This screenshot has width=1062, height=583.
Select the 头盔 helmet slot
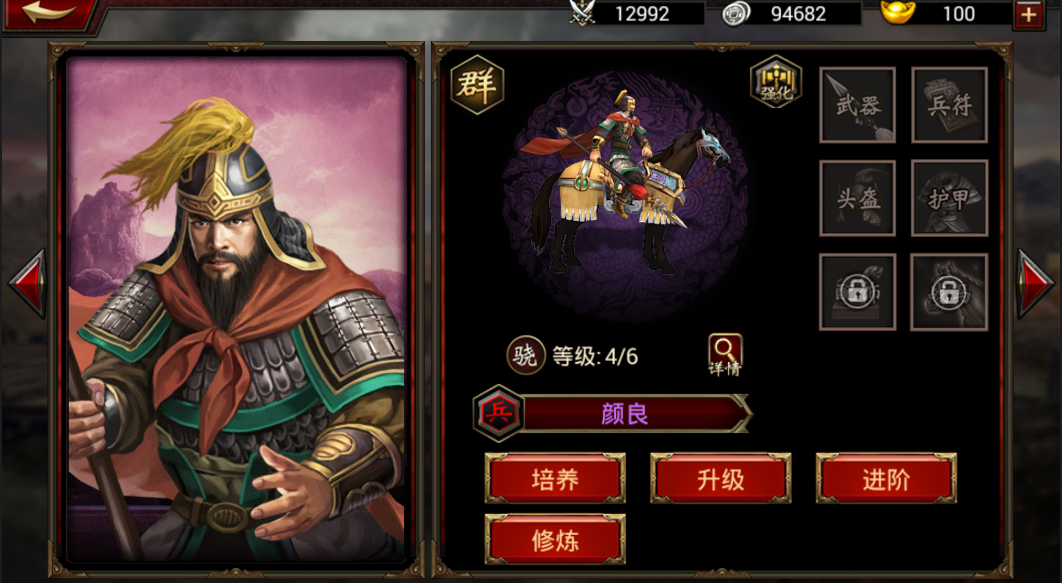click(857, 198)
